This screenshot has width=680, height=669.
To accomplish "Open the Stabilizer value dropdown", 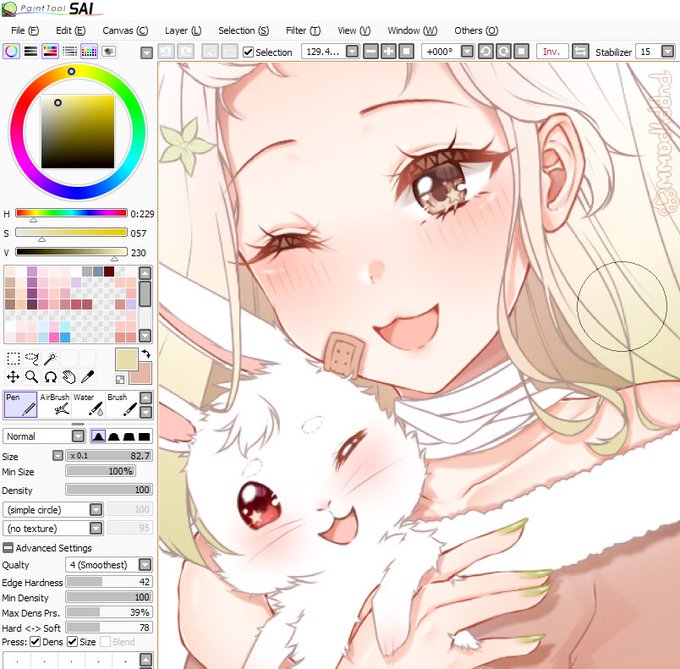I will click(x=667, y=52).
